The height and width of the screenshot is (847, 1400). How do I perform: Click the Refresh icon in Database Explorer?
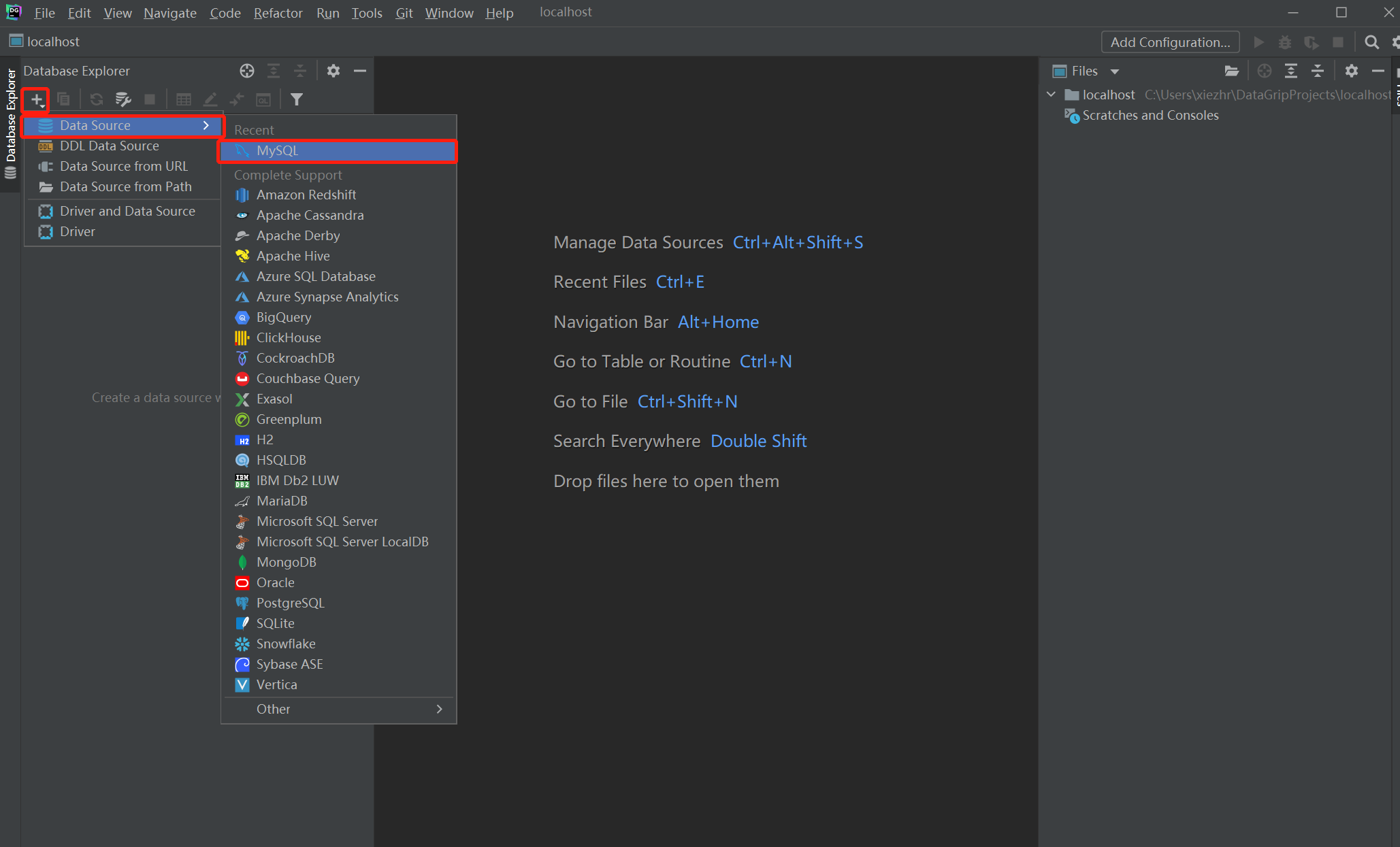tap(96, 99)
